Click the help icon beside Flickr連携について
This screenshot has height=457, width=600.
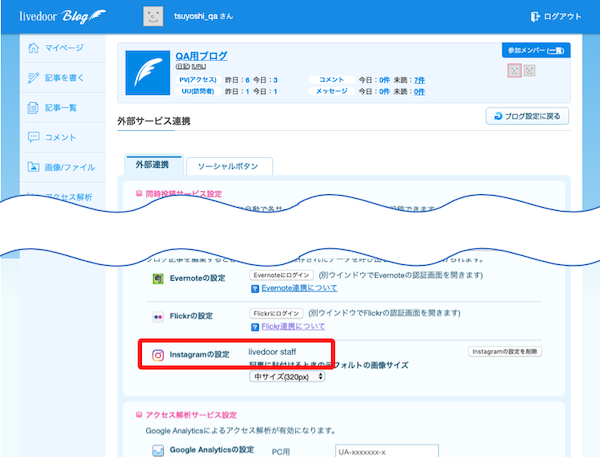(x=255, y=327)
